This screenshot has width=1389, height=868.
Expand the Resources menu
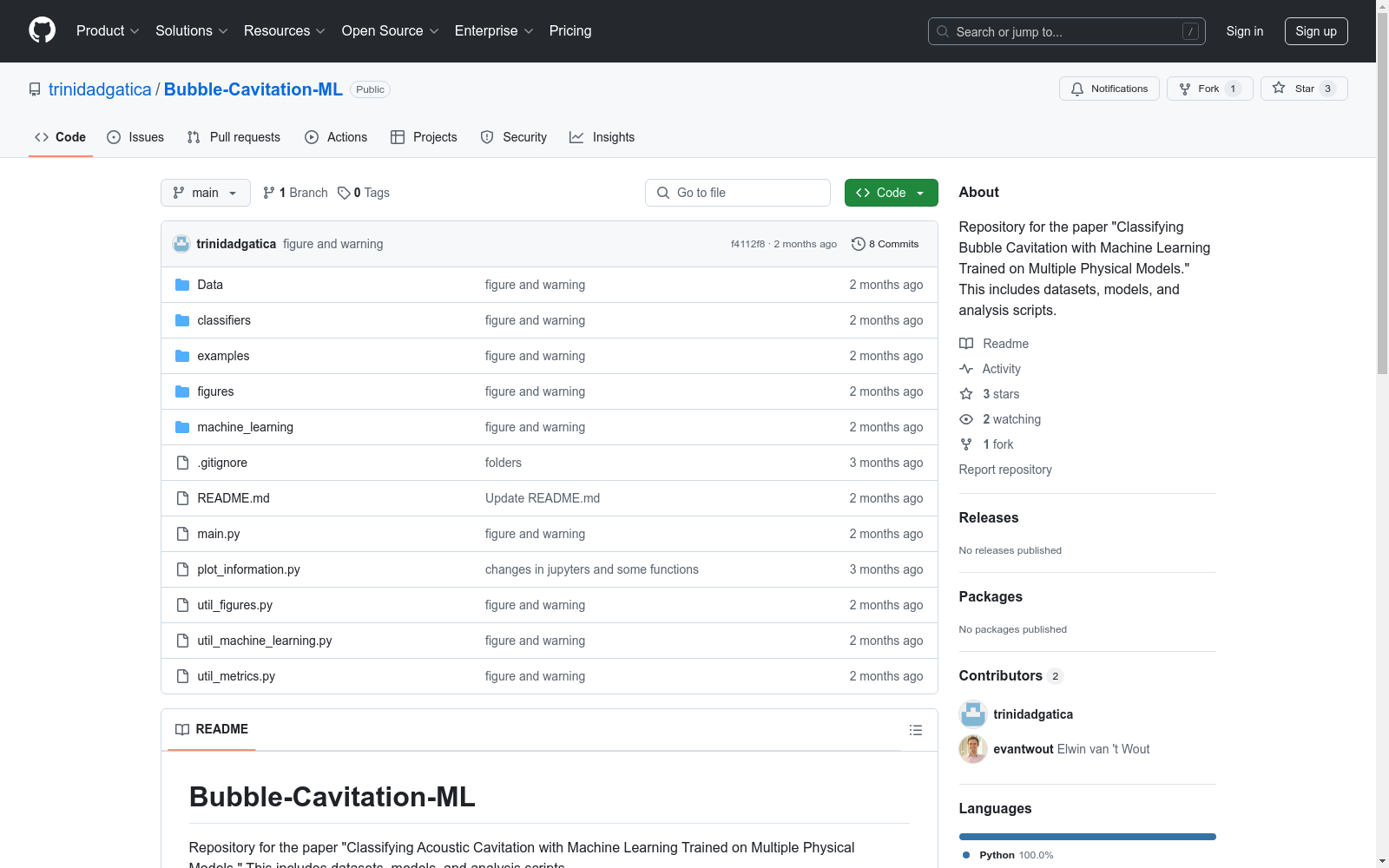pyautogui.click(x=285, y=31)
